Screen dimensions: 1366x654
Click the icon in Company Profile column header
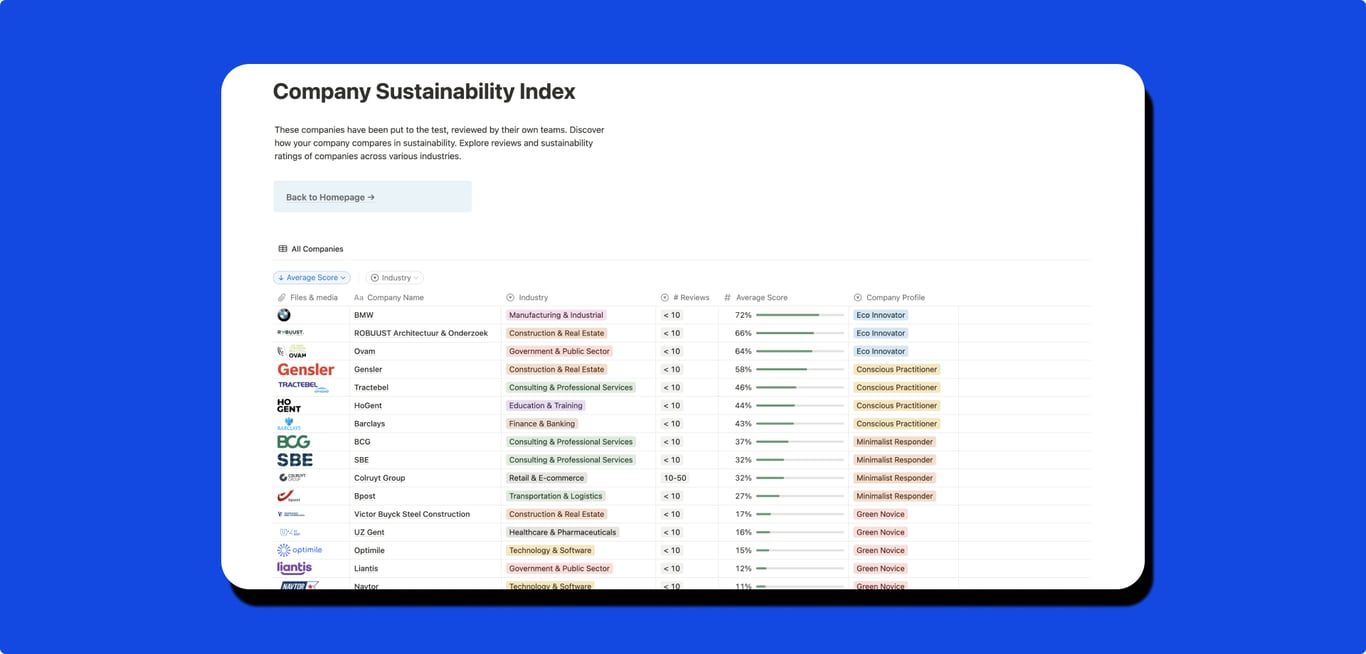point(858,298)
